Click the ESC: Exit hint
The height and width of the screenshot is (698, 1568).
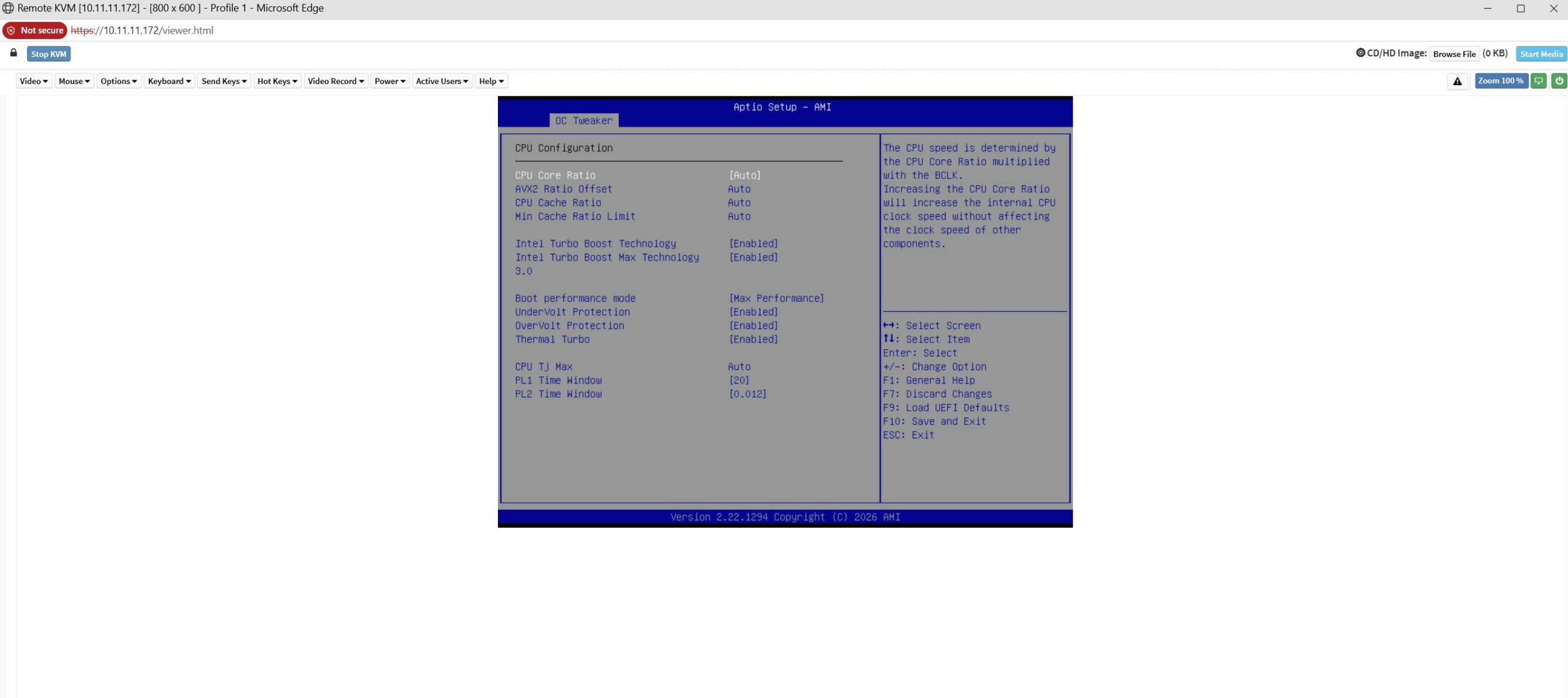(908, 435)
